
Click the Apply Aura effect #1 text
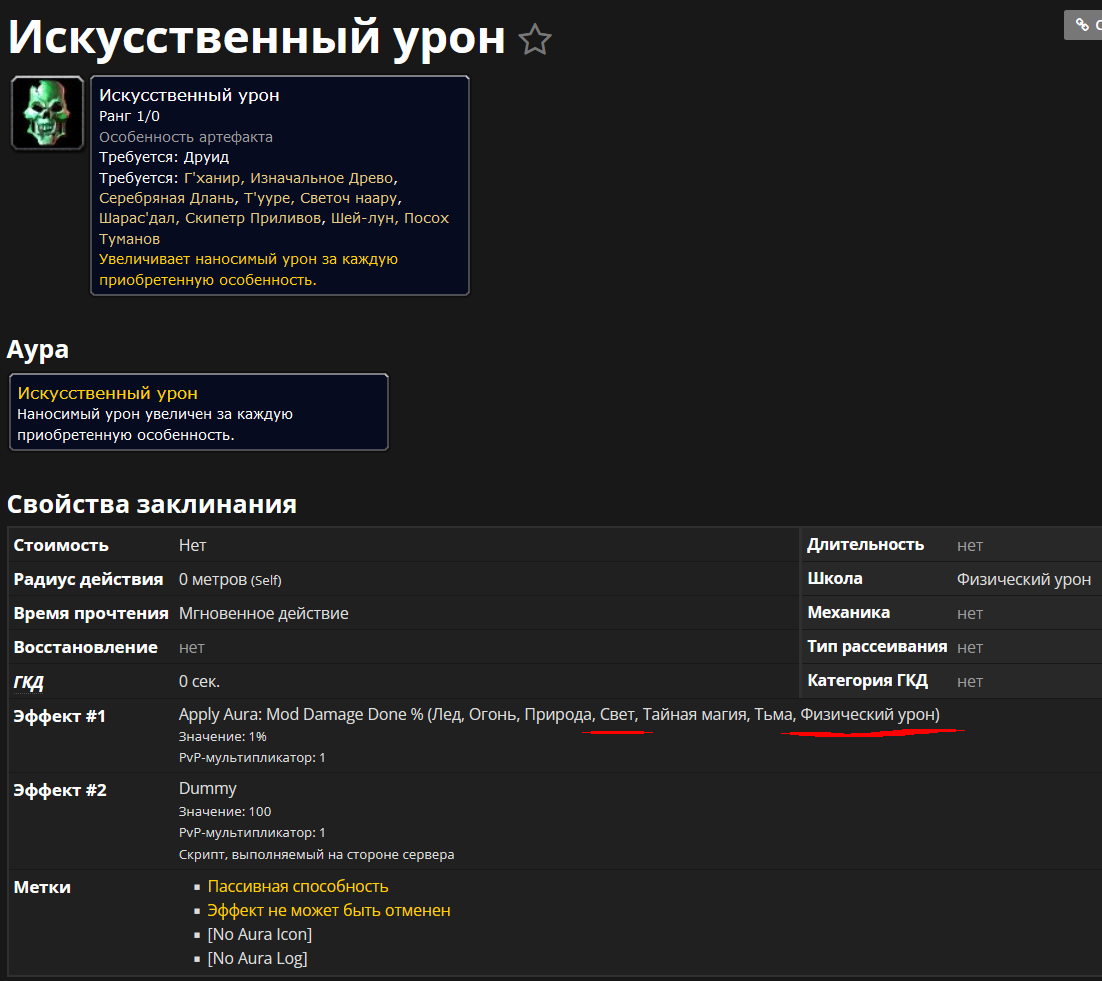(x=300, y=714)
